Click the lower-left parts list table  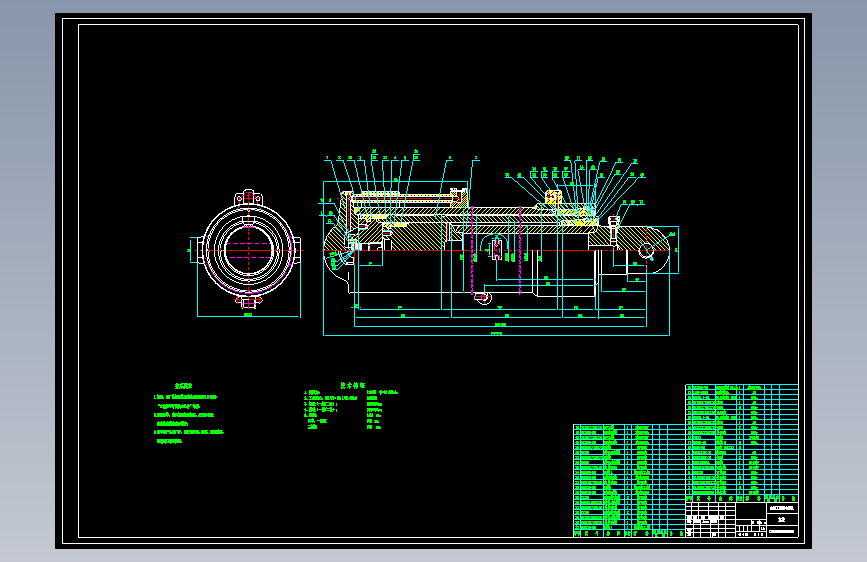click(x=629, y=480)
